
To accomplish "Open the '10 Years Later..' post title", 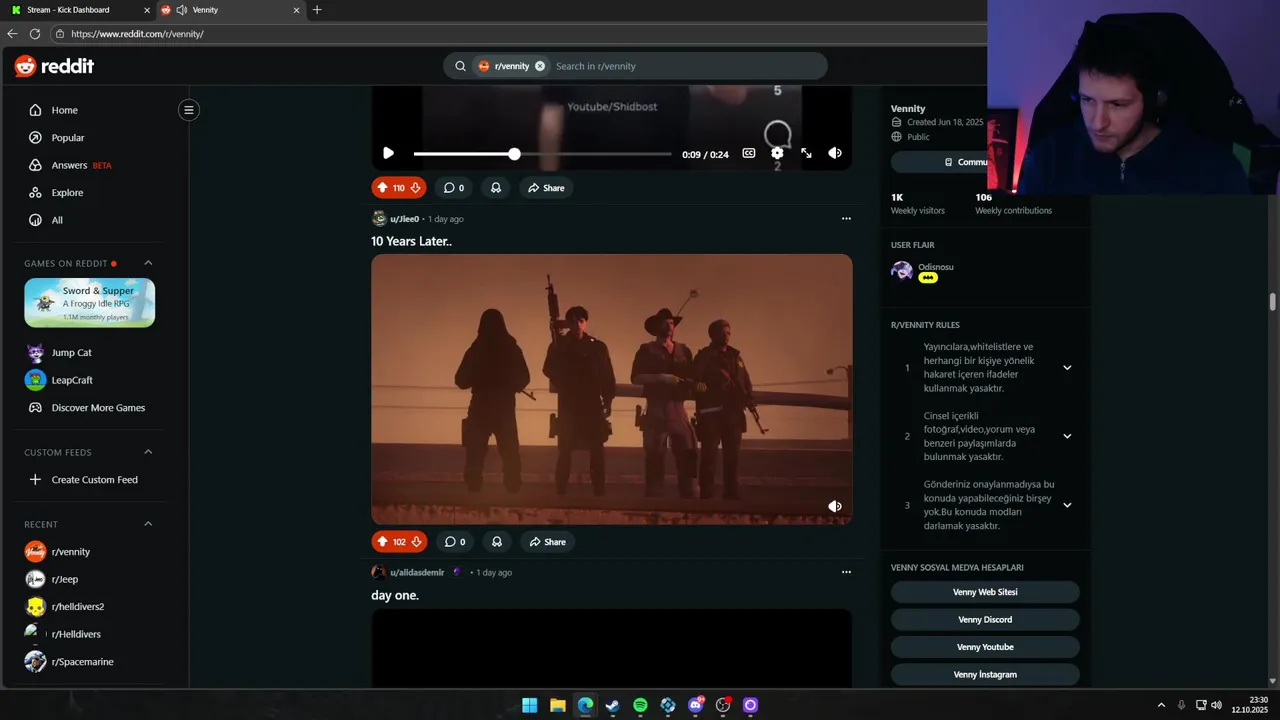I will [x=411, y=241].
